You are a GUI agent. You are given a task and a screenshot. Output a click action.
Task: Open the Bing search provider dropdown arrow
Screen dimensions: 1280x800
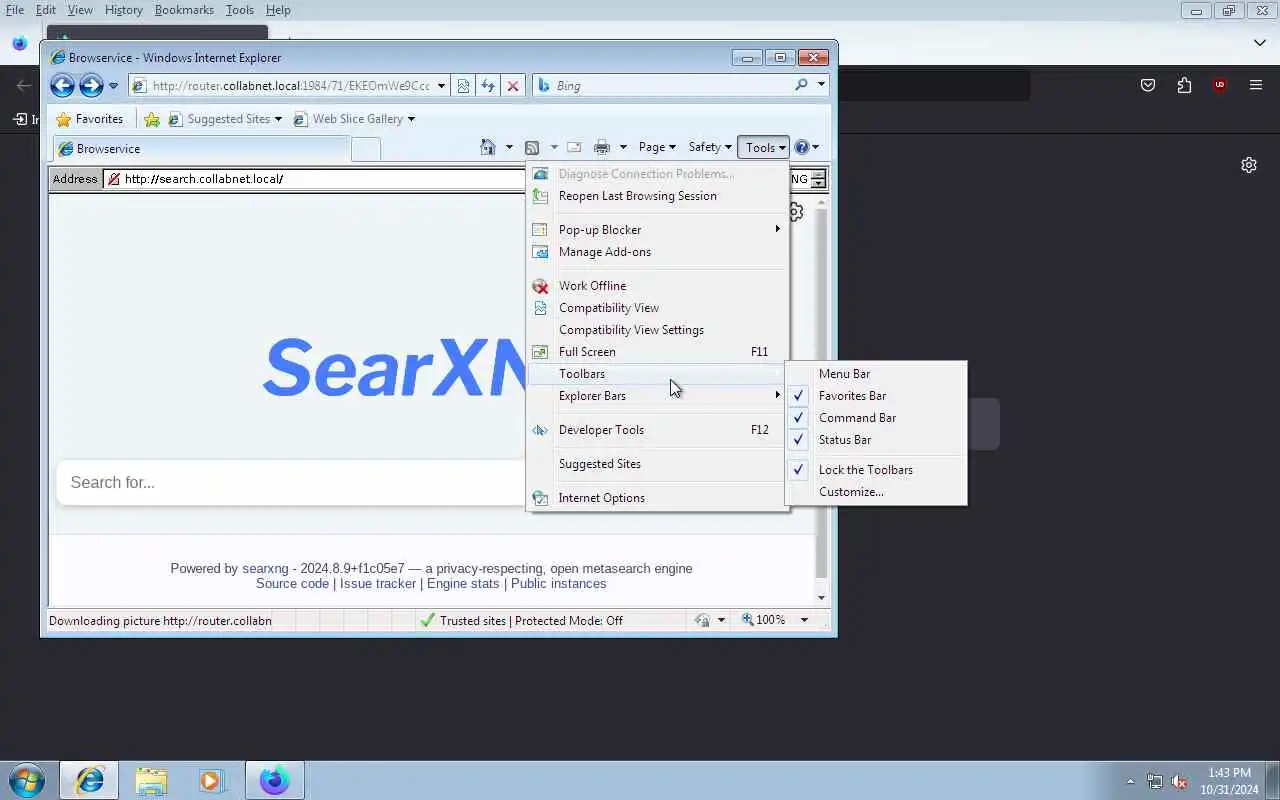click(x=821, y=85)
